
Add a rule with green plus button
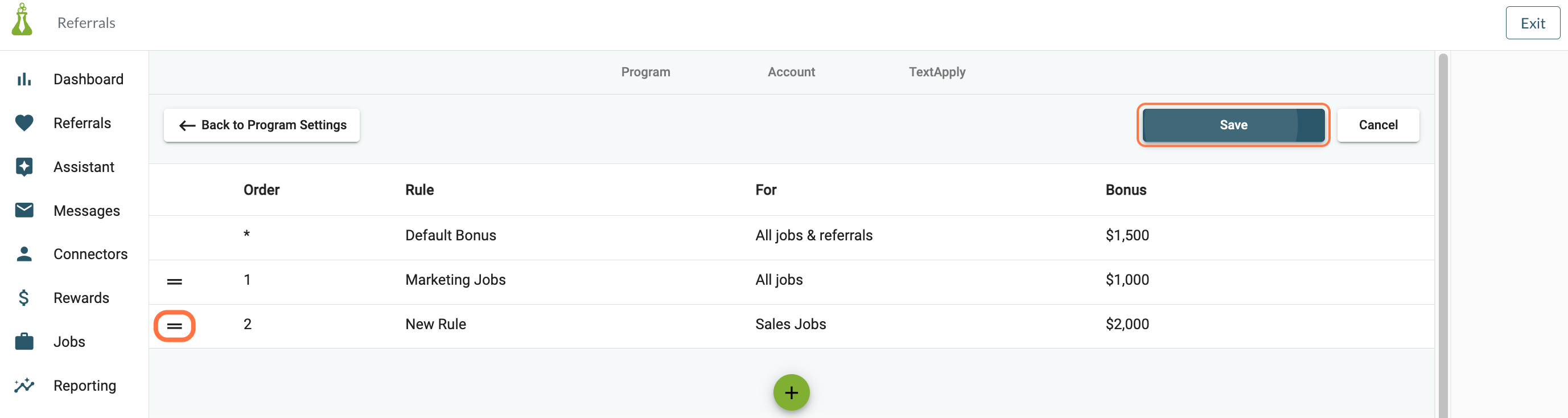(x=791, y=392)
